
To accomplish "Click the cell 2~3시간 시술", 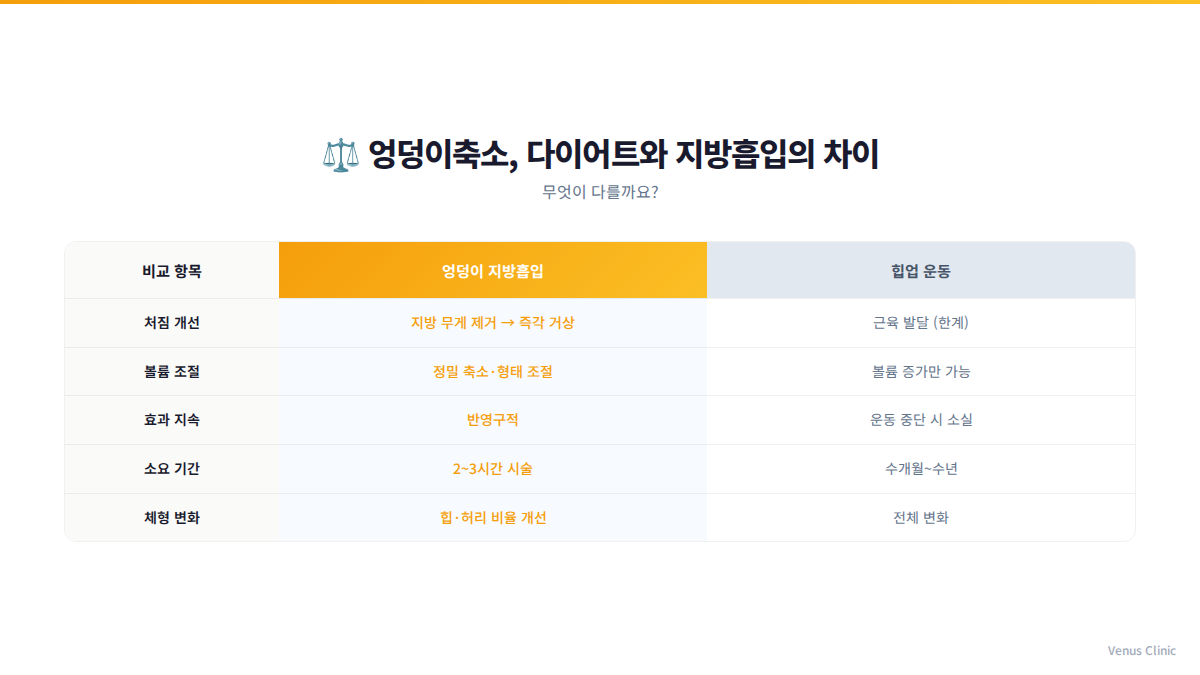I will click(x=493, y=469).
